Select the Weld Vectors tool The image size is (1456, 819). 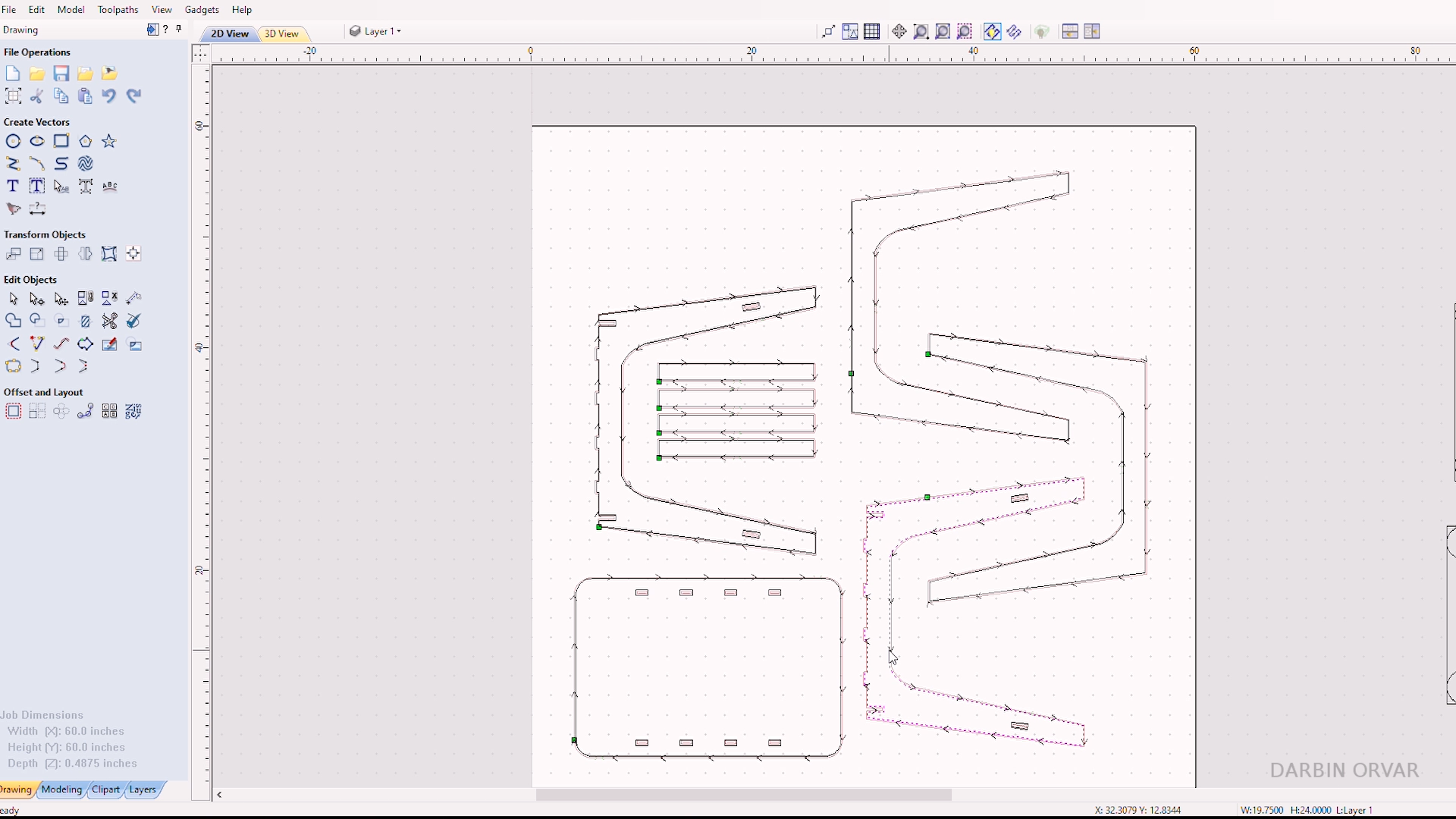[13, 321]
